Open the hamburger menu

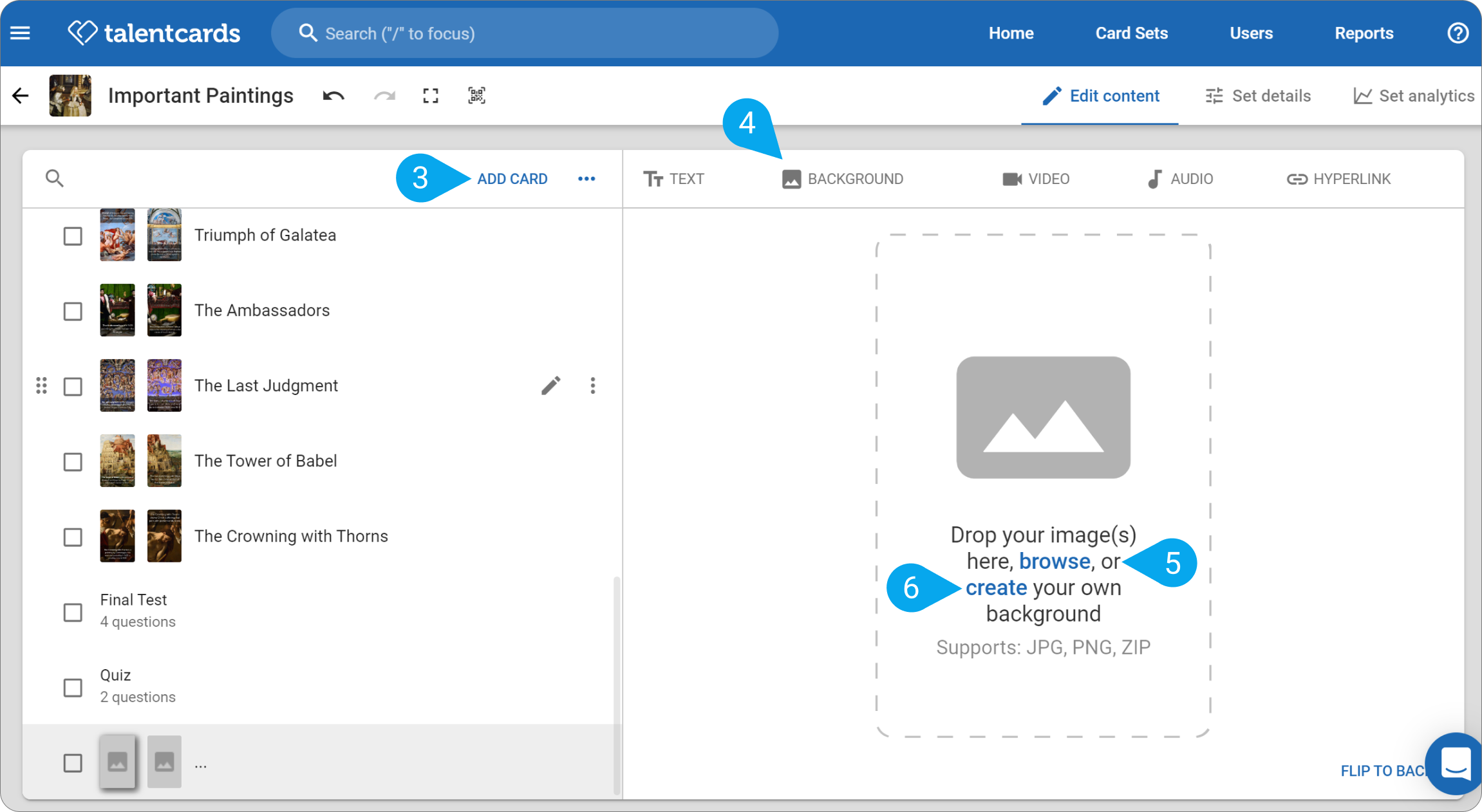point(20,33)
